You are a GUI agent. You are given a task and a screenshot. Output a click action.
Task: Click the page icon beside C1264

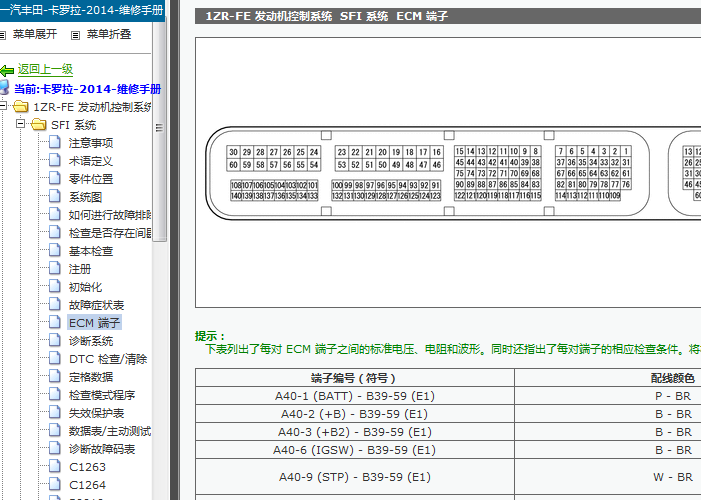pos(55,483)
